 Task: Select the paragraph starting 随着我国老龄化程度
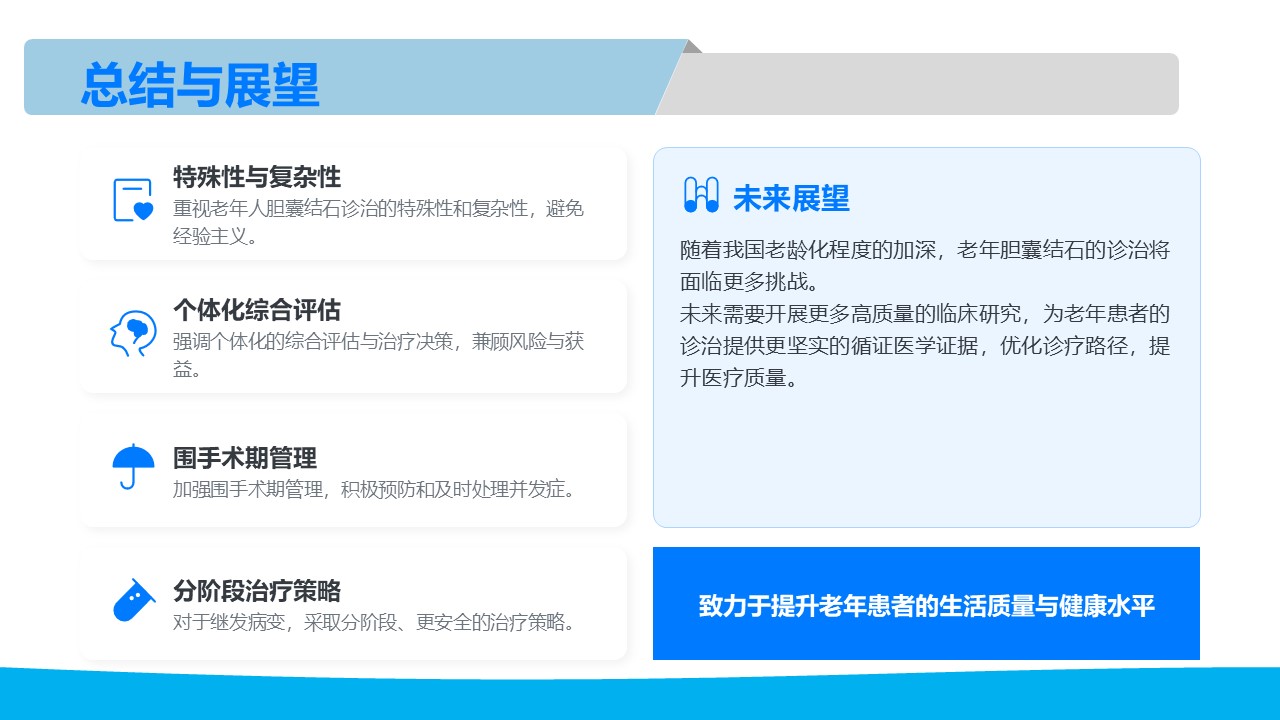[924, 265]
